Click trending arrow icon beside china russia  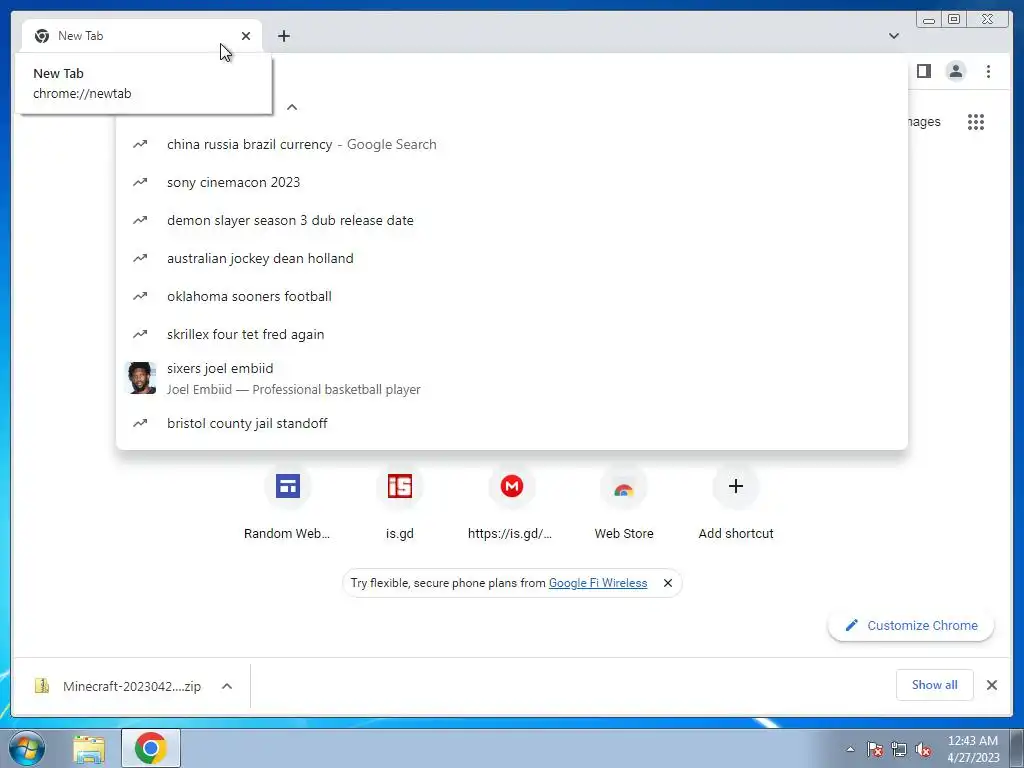(140, 144)
